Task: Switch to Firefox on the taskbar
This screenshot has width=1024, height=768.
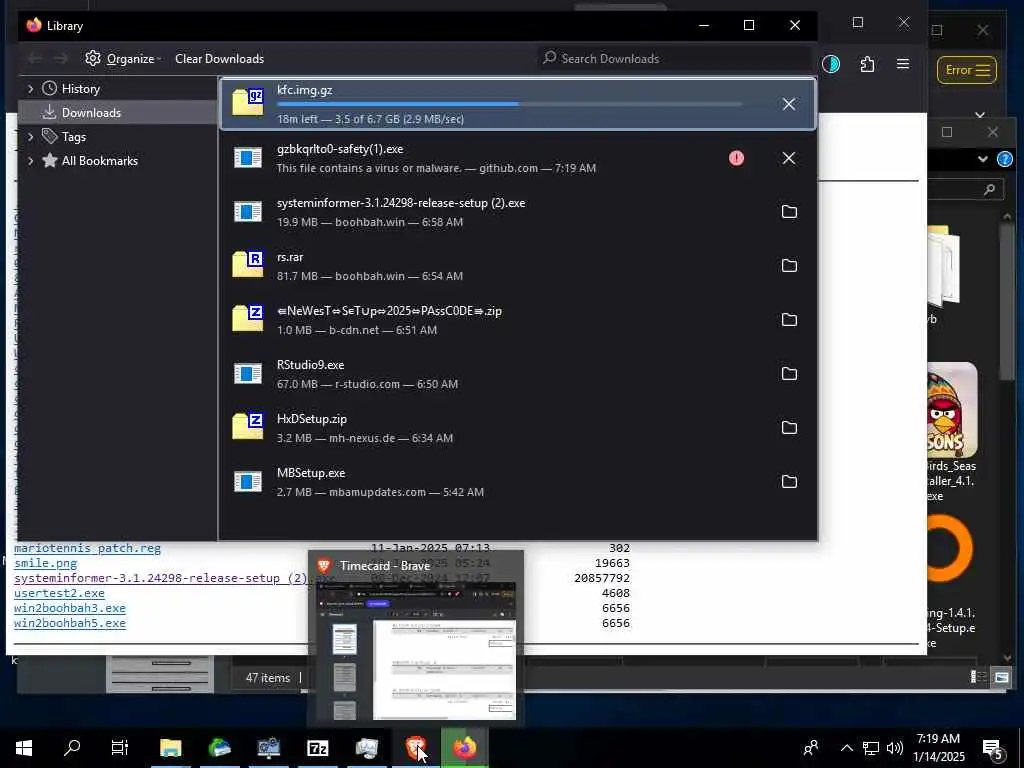Action: click(464, 748)
